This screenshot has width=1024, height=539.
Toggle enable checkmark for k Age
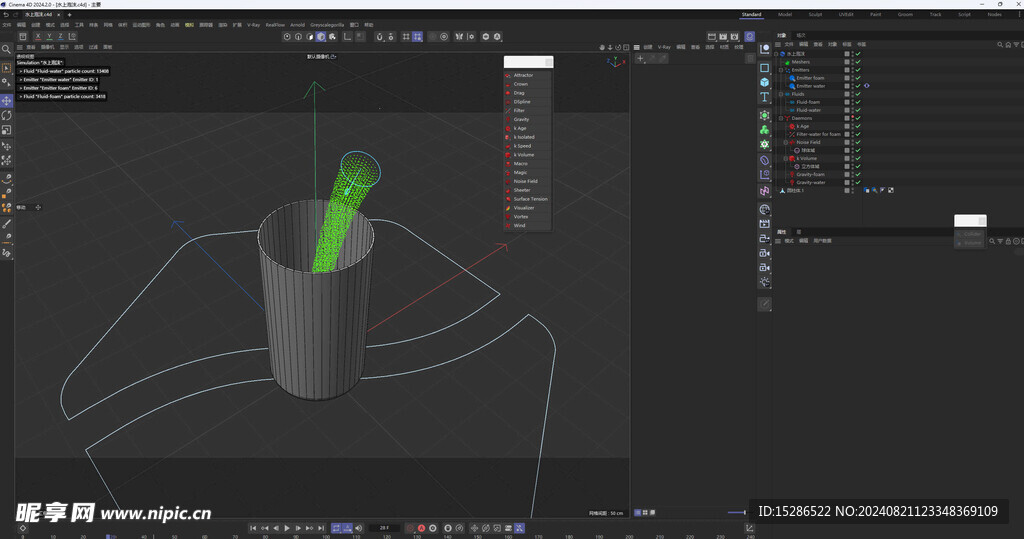pyautogui.click(x=858, y=126)
